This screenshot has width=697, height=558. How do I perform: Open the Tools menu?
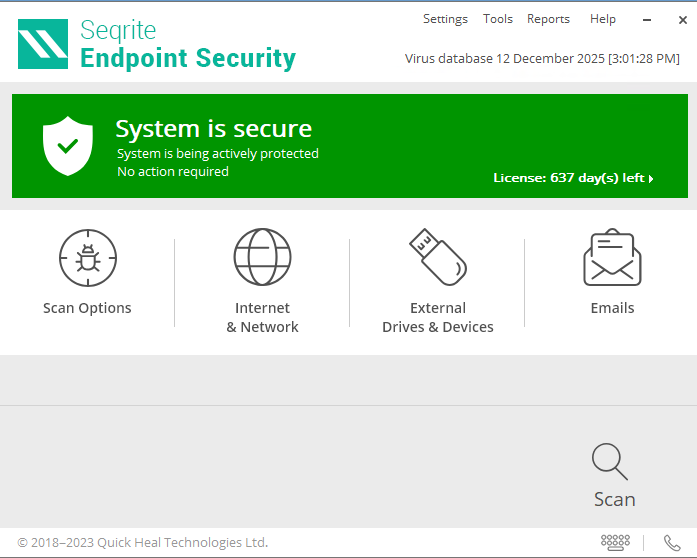pos(497,19)
